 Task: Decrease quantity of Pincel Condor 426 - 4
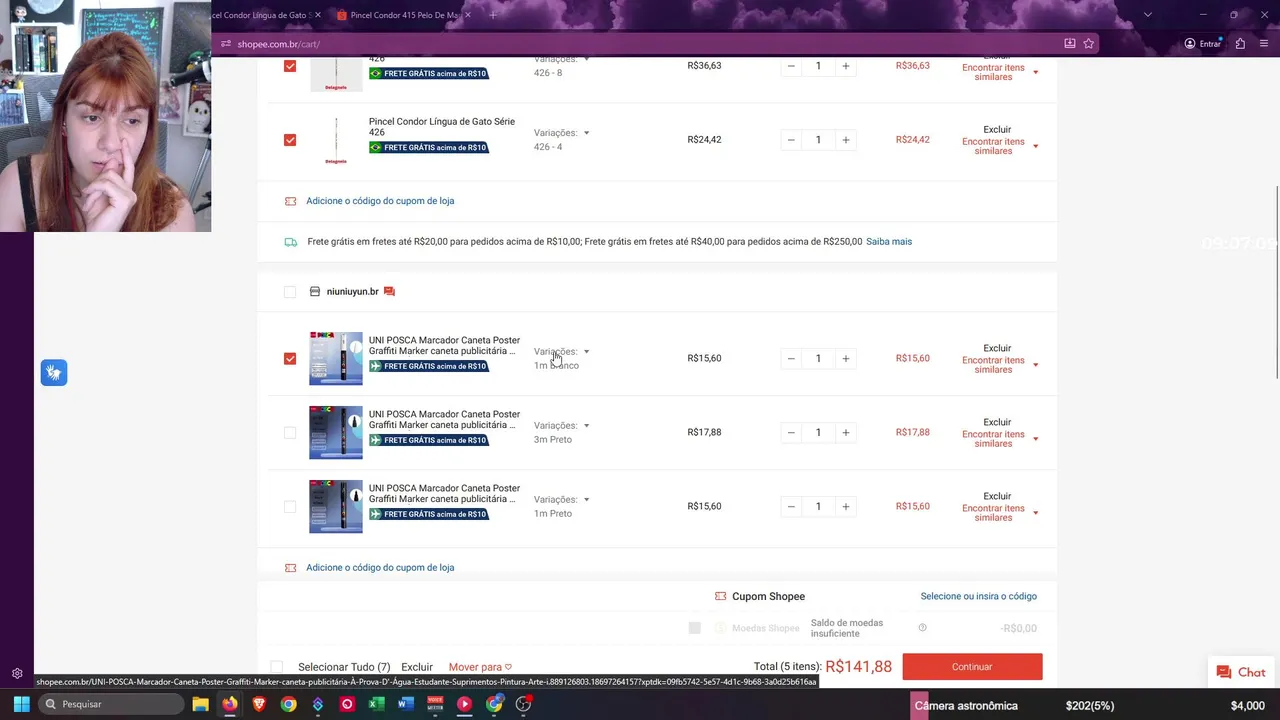(791, 140)
